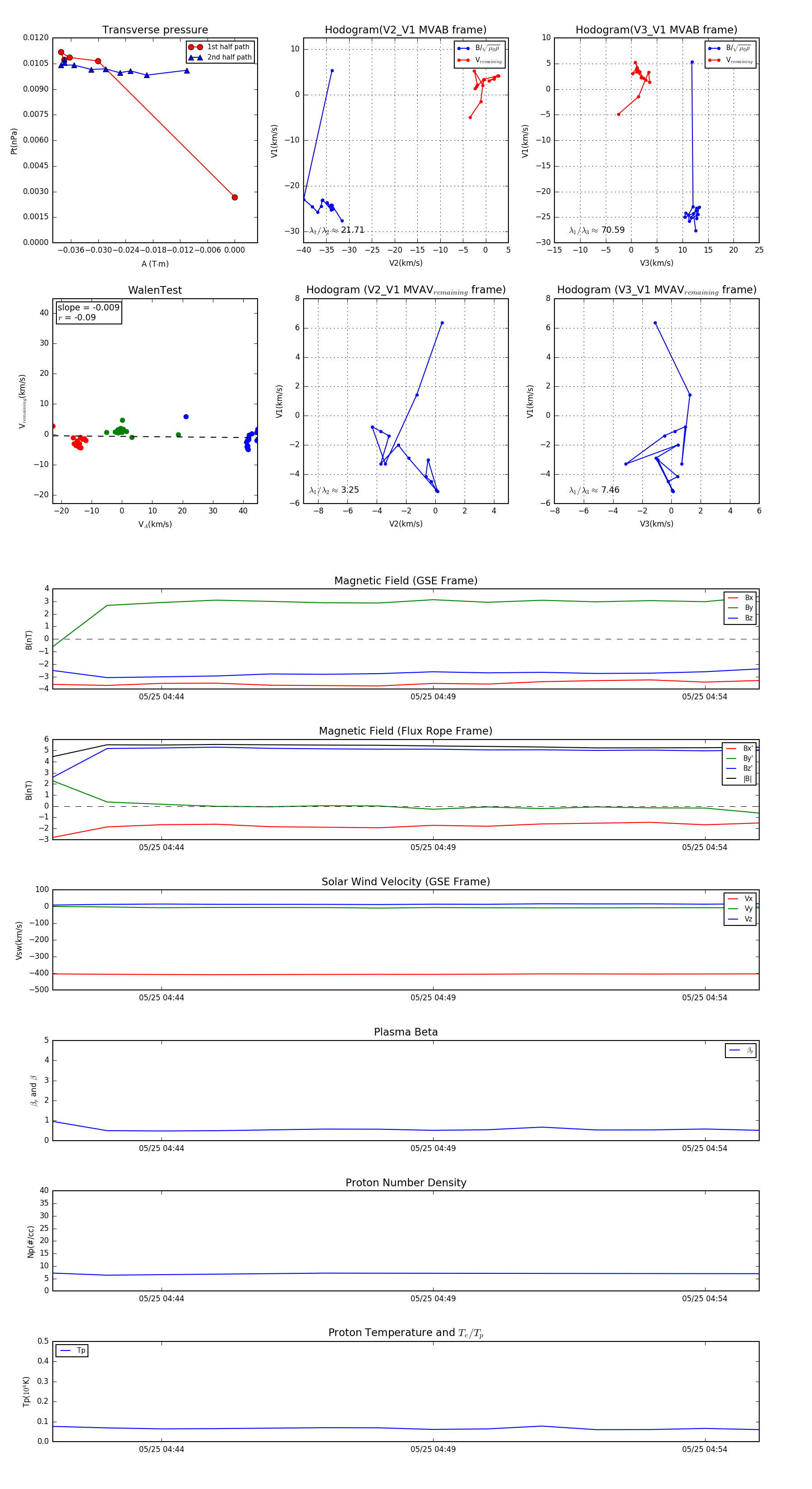Image resolution: width=812 pixels, height=1489 pixels.
Task: Click the "Np(#/cc)" y-axis label
Action: pyautogui.click(x=31, y=1241)
